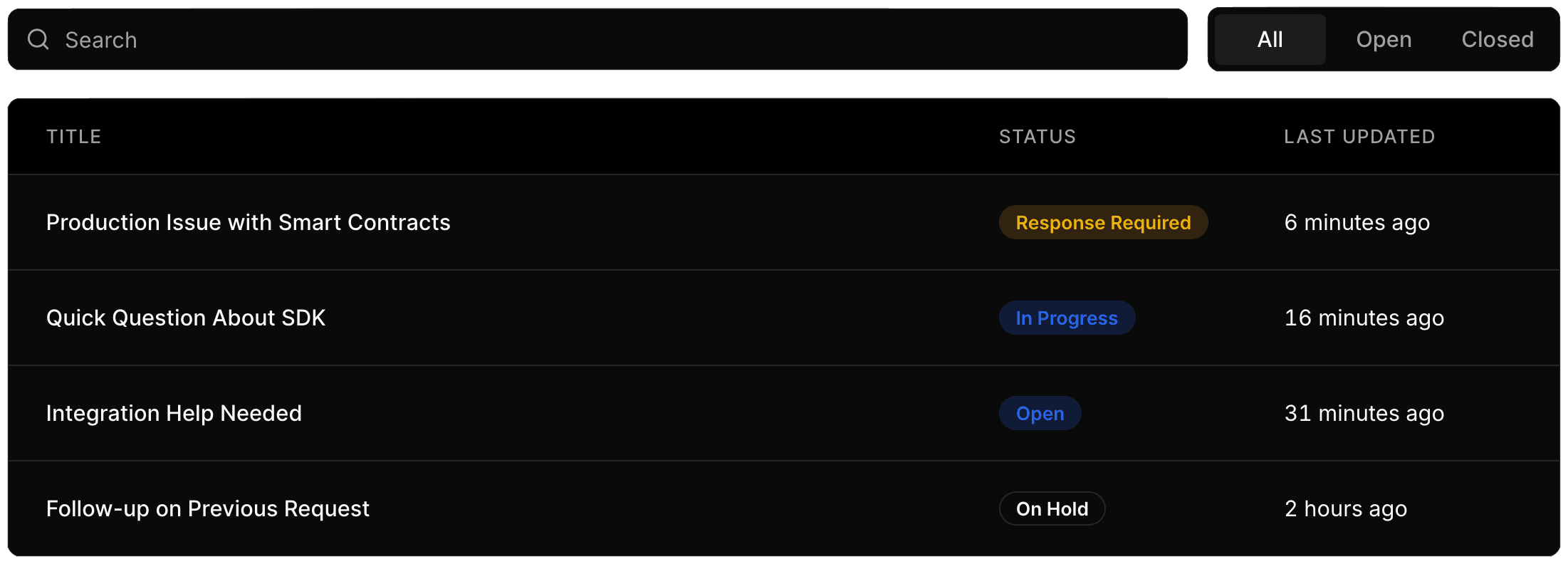
Task: Open Integration Help Needed ticket
Action: (x=174, y=413)
